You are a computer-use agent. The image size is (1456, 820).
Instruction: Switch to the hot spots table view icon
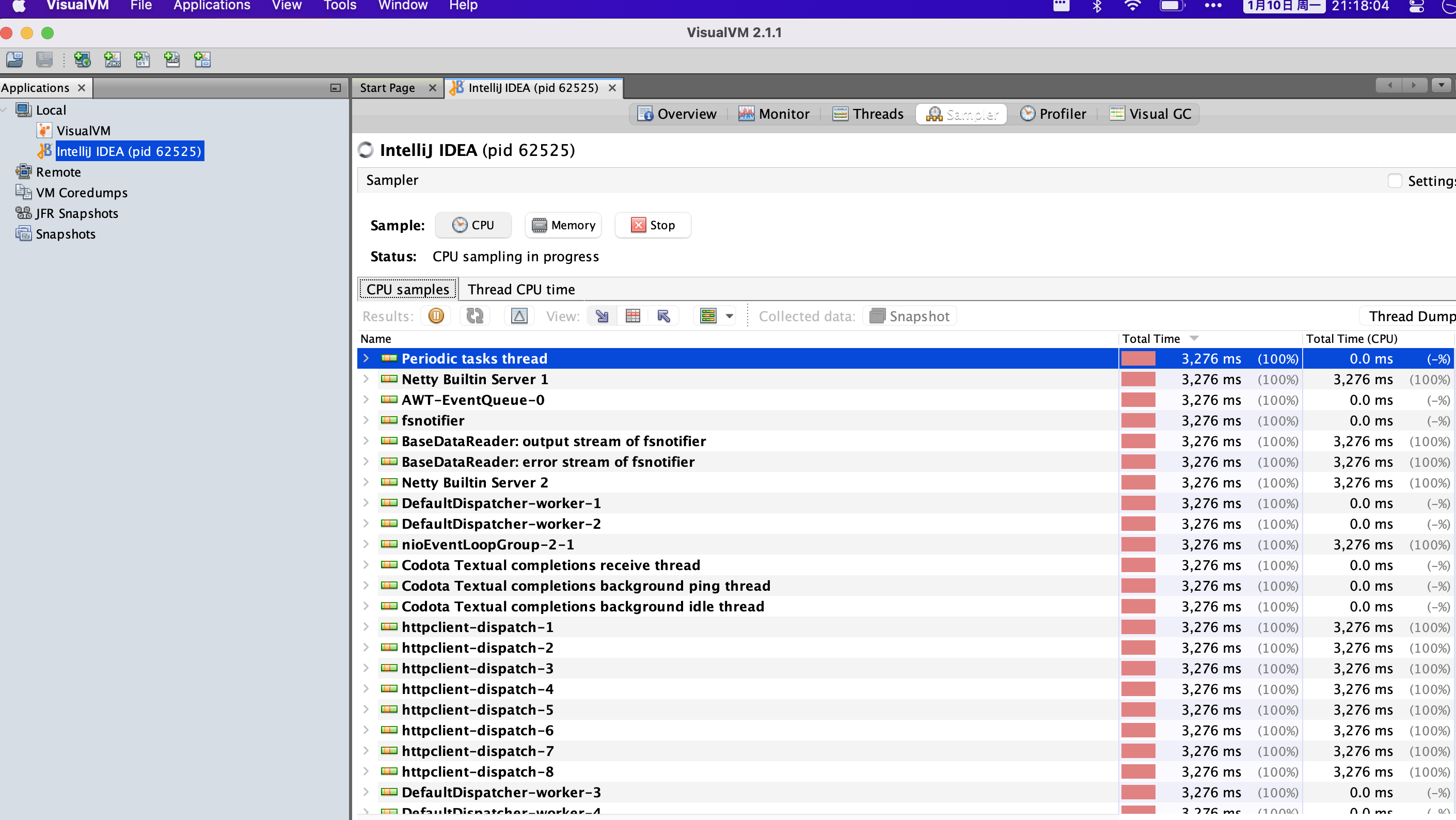coord(632,316)
